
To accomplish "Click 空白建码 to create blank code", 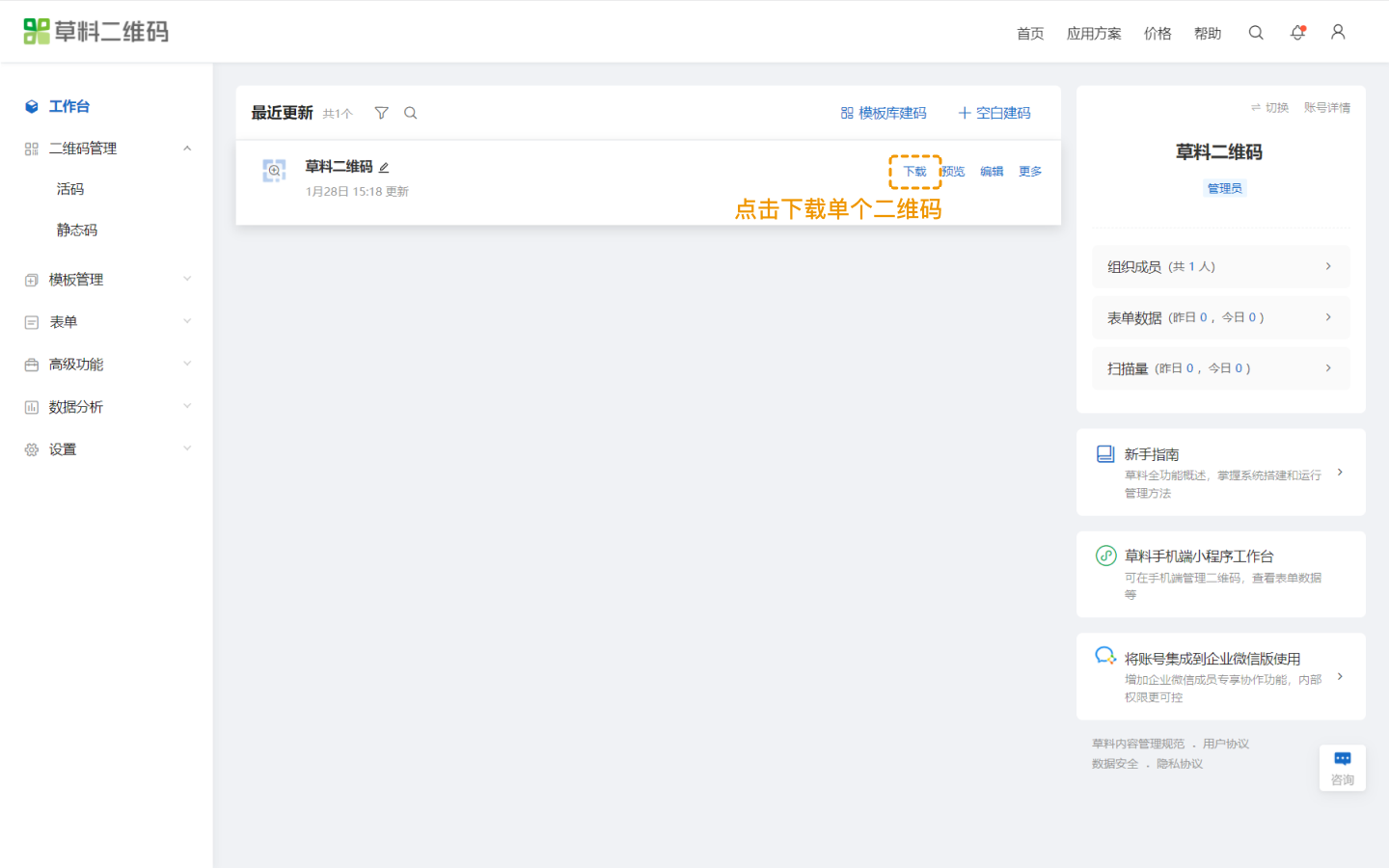I will pos(994,113).
